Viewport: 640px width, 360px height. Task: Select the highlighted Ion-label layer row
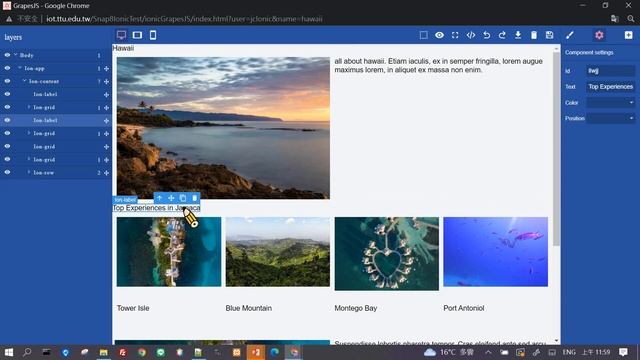(56, 120)
